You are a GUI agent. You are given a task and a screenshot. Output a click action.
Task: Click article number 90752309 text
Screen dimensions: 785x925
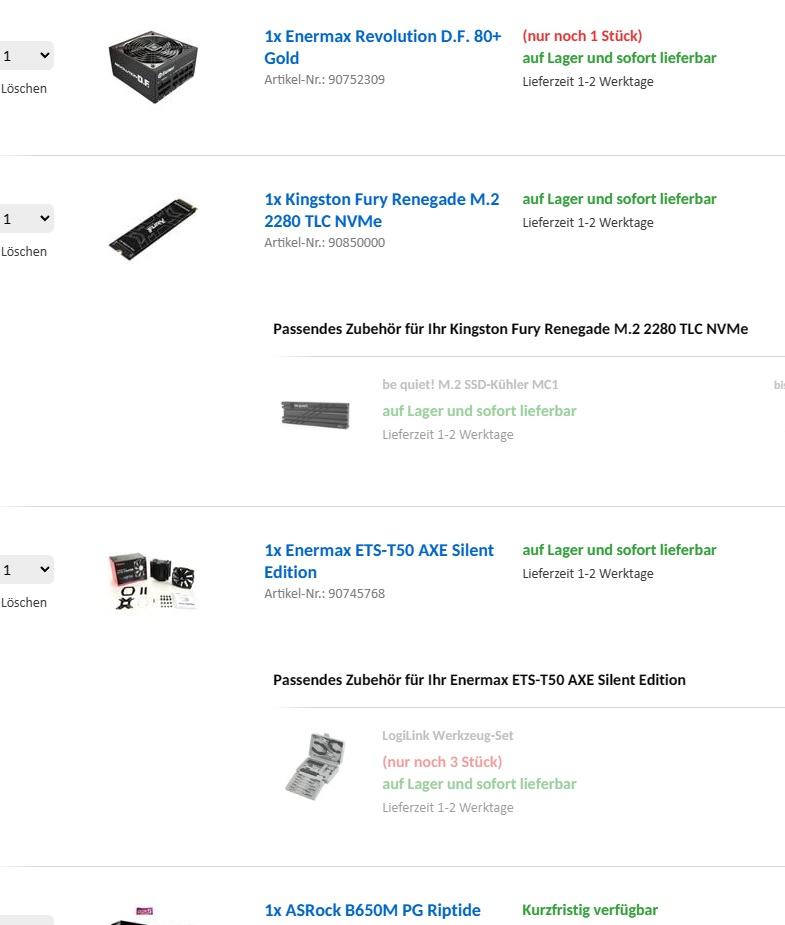(324, 79)
